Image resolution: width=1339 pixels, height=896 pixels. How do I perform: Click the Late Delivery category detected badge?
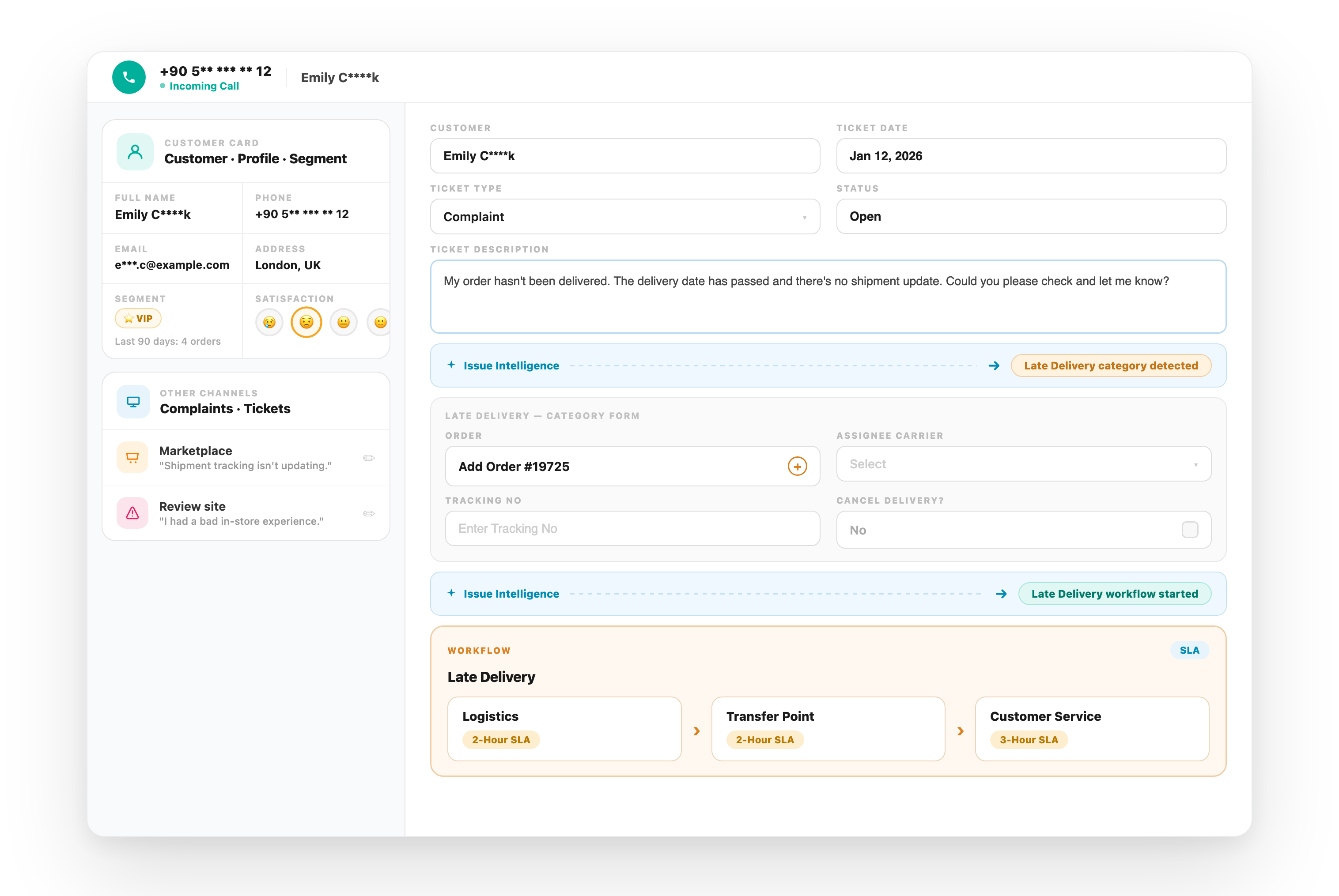(x=1110, y=366)
